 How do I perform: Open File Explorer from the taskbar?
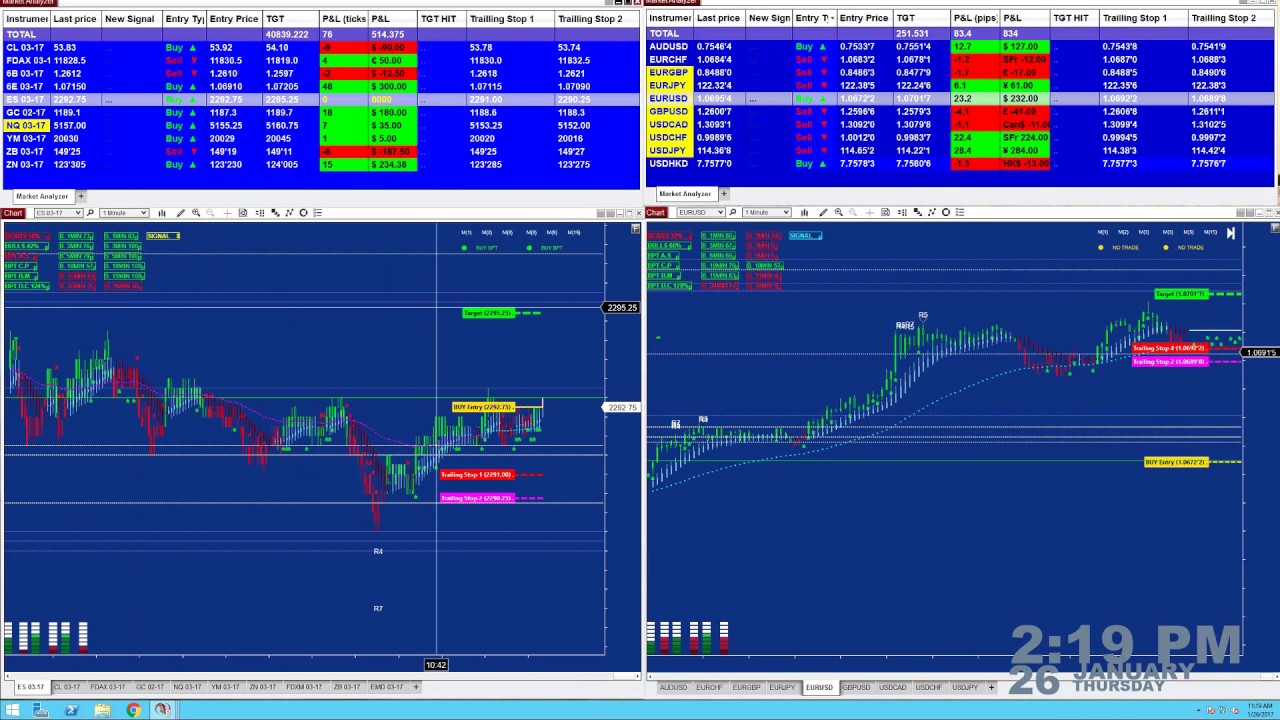(103, 710)
